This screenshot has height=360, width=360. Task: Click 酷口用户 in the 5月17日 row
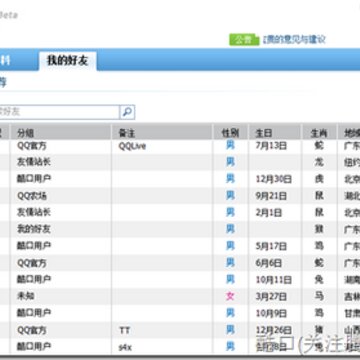[34, 246]
